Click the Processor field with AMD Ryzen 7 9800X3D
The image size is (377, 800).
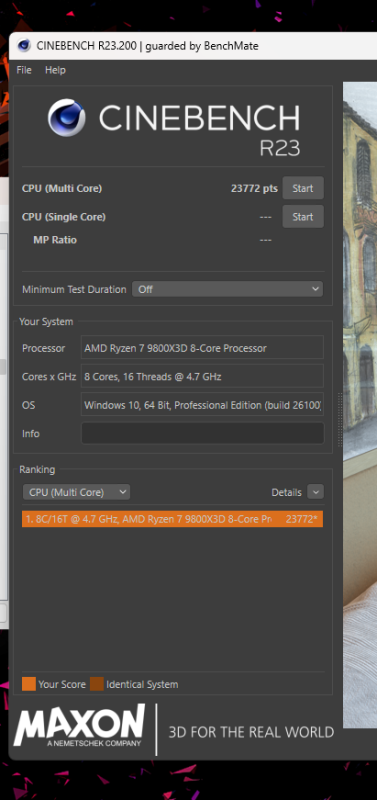[203, 348]
